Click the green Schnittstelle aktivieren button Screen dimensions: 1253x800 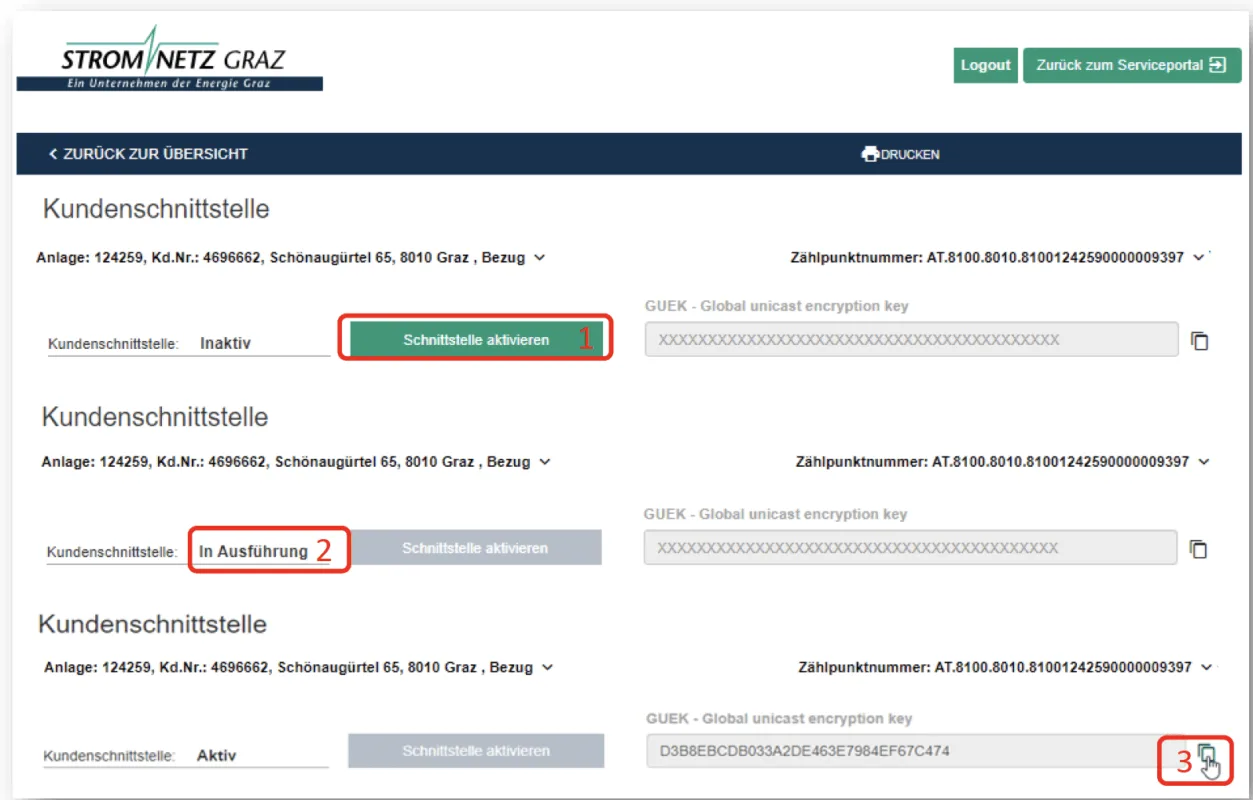coord(476,340)
